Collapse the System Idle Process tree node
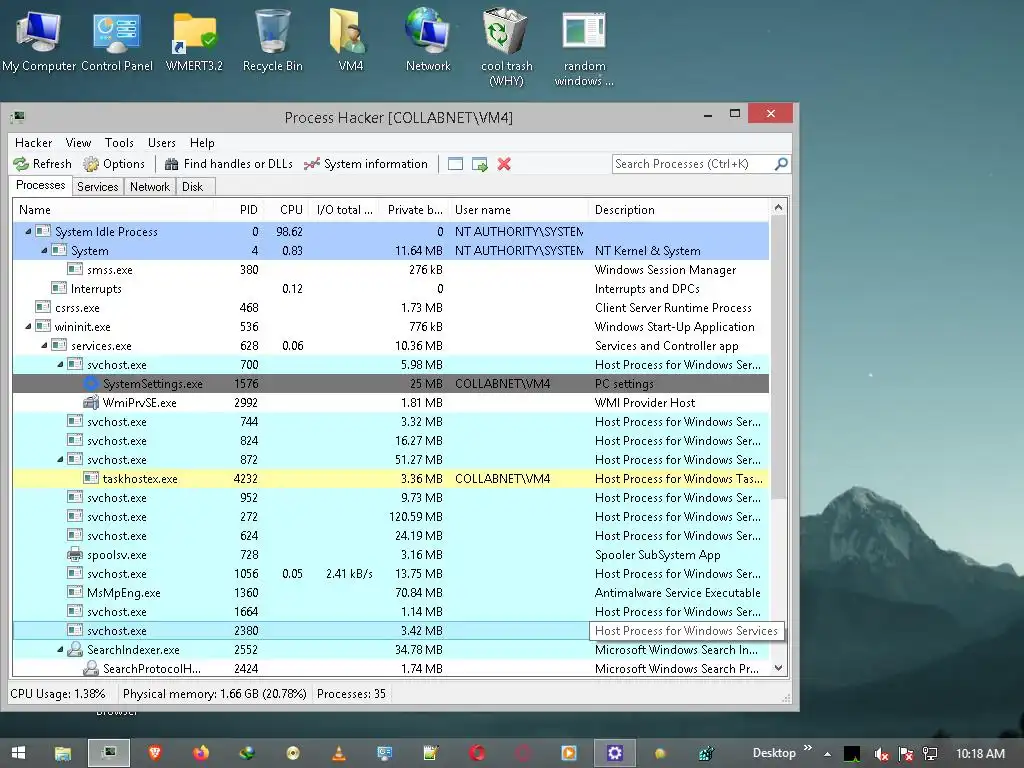 [x=28, y=232]
